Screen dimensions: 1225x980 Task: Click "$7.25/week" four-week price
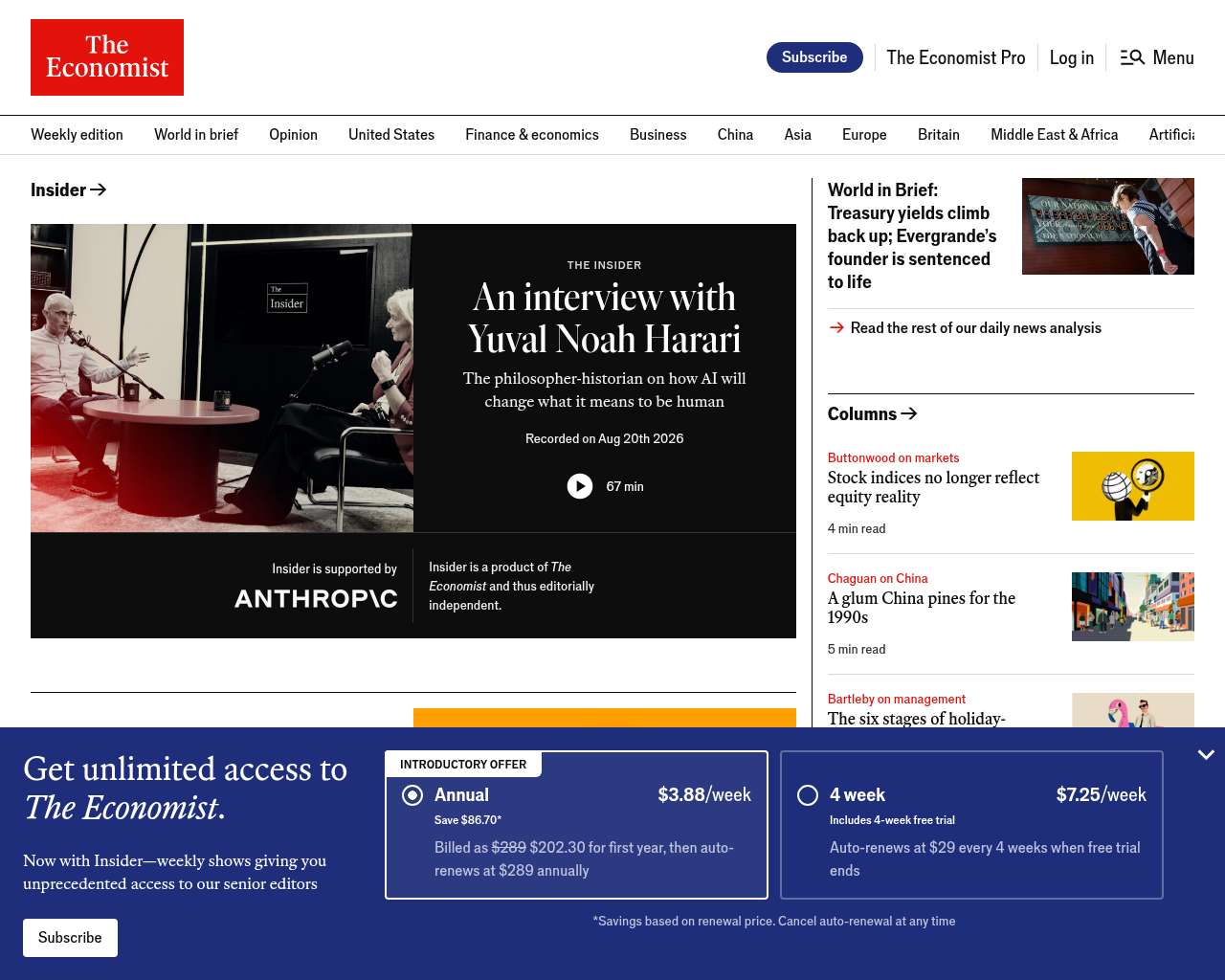point(1102,795)
